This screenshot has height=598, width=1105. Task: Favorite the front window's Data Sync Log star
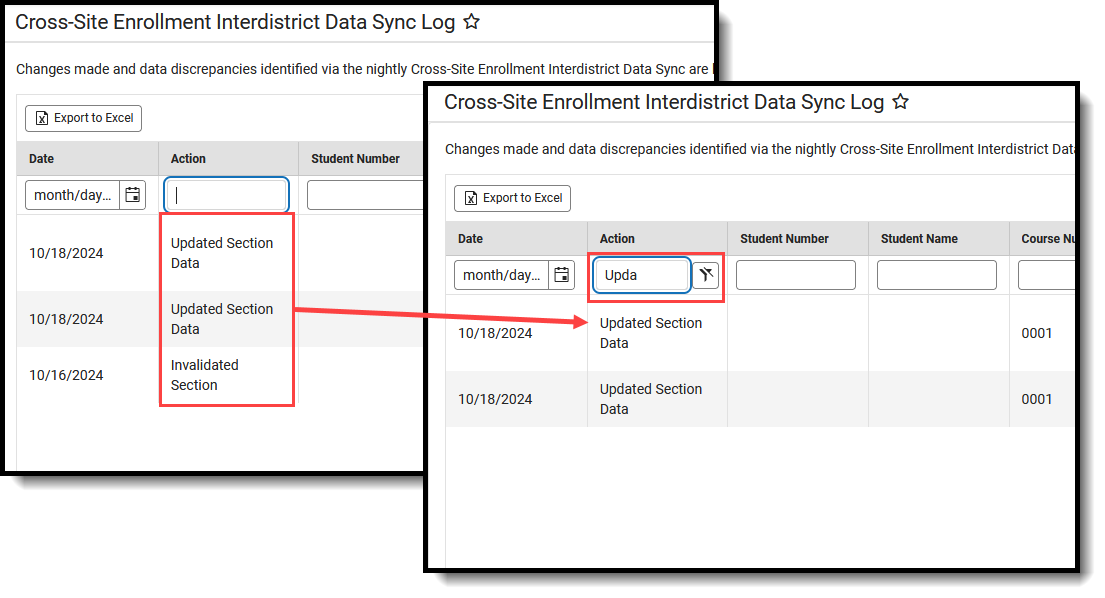point(901,101)
